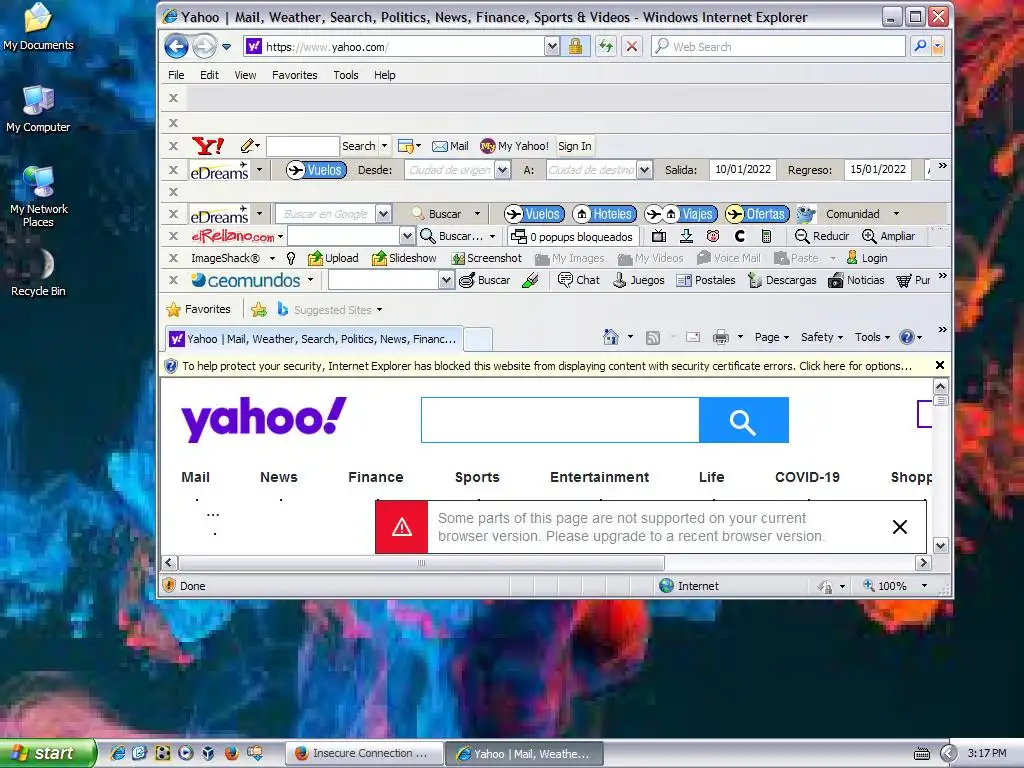1024x768 pixels.
Task: Open the View menu
Action: [245, 75]
